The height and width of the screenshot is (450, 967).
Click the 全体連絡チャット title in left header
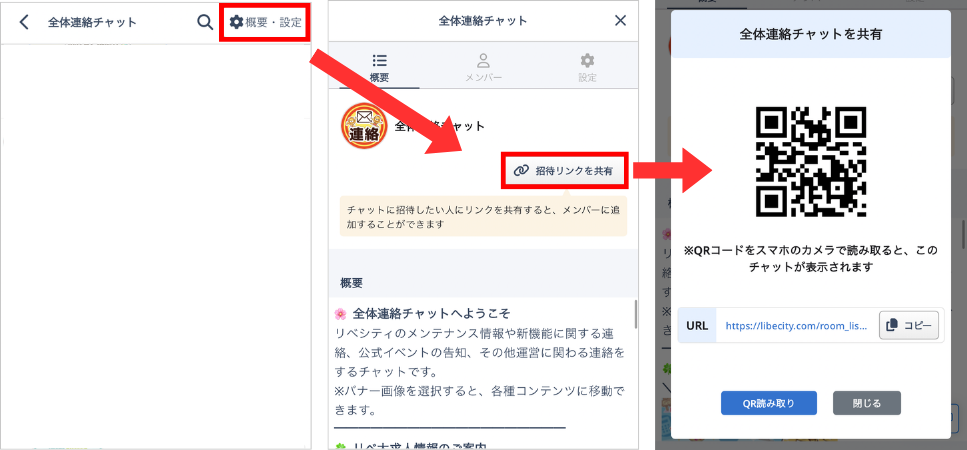92,21
